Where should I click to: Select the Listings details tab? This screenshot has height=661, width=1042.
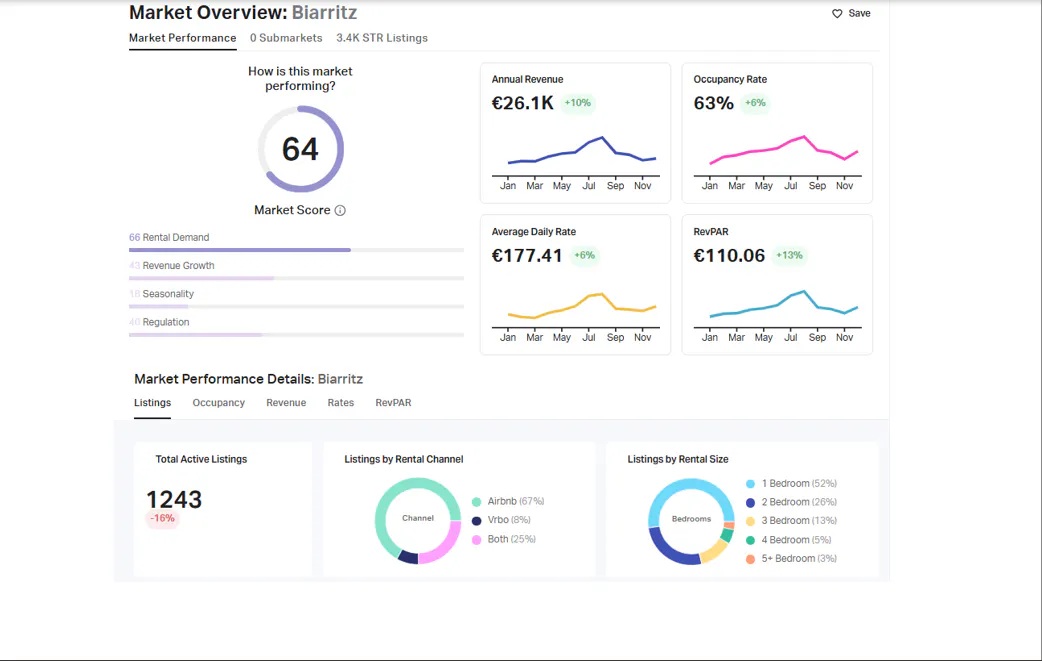(x=153, y=403)
